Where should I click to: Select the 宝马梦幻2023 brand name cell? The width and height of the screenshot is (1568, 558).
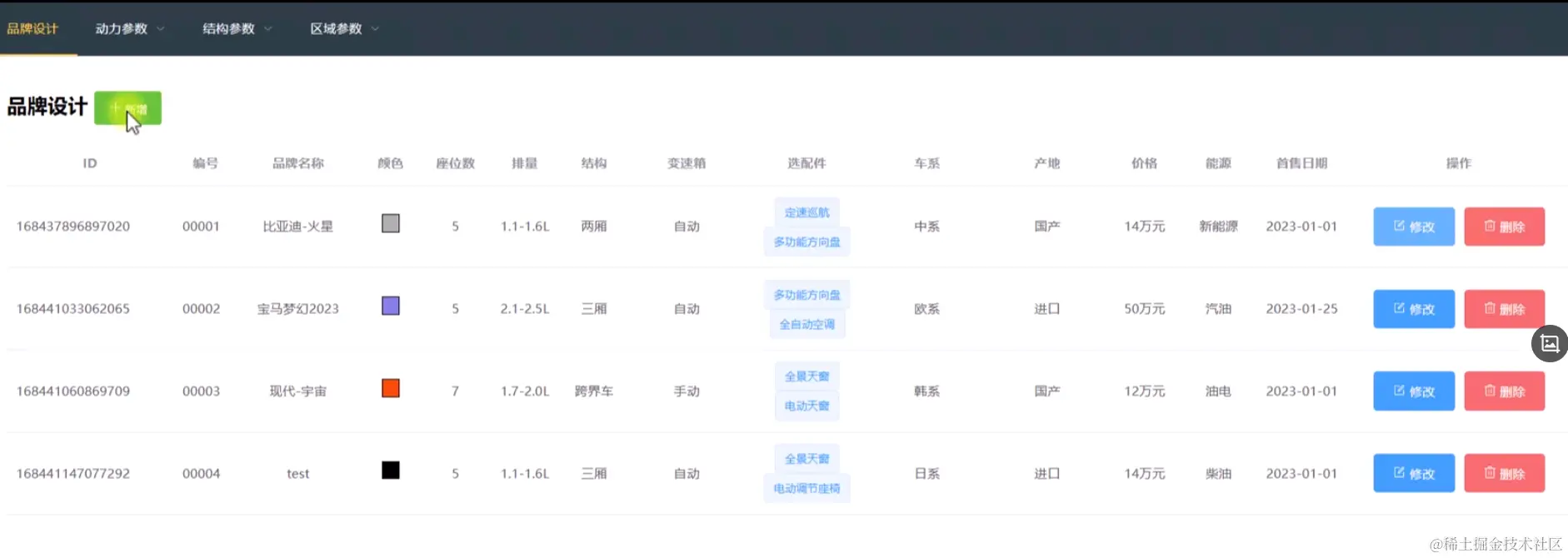[298, 309]
